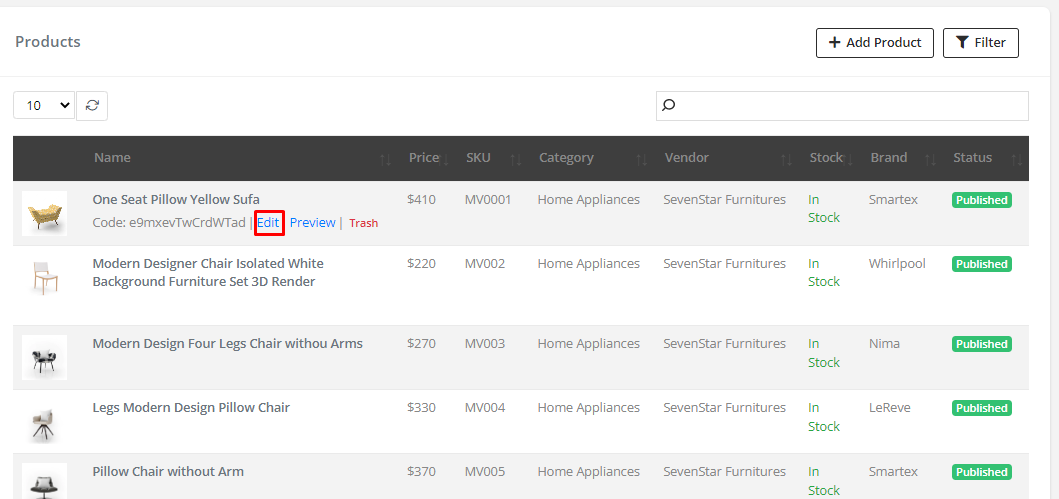The height and width of the screenshot is (499, 1059).
Task: Sort by Price column arrows
Action: coord(445,159)
